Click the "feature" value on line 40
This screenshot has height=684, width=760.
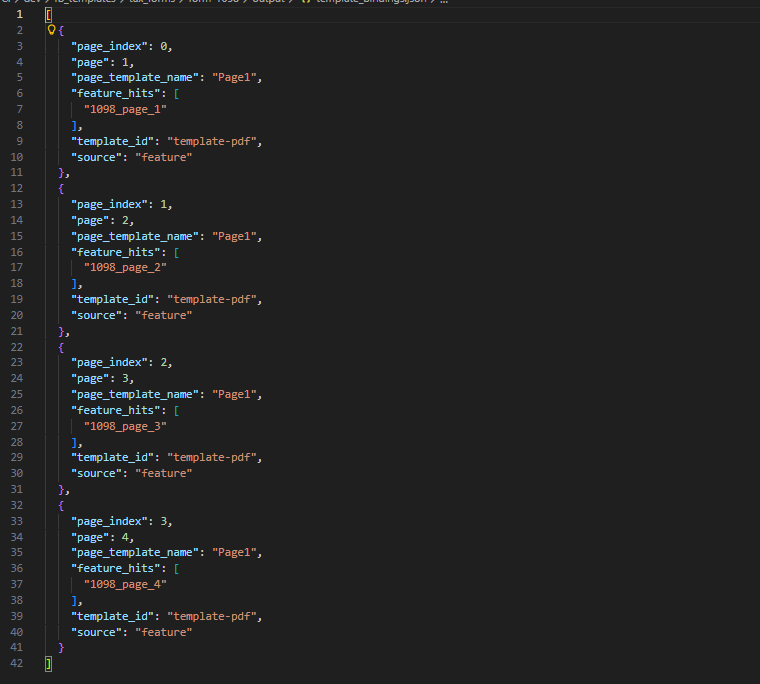coord(164,633)
